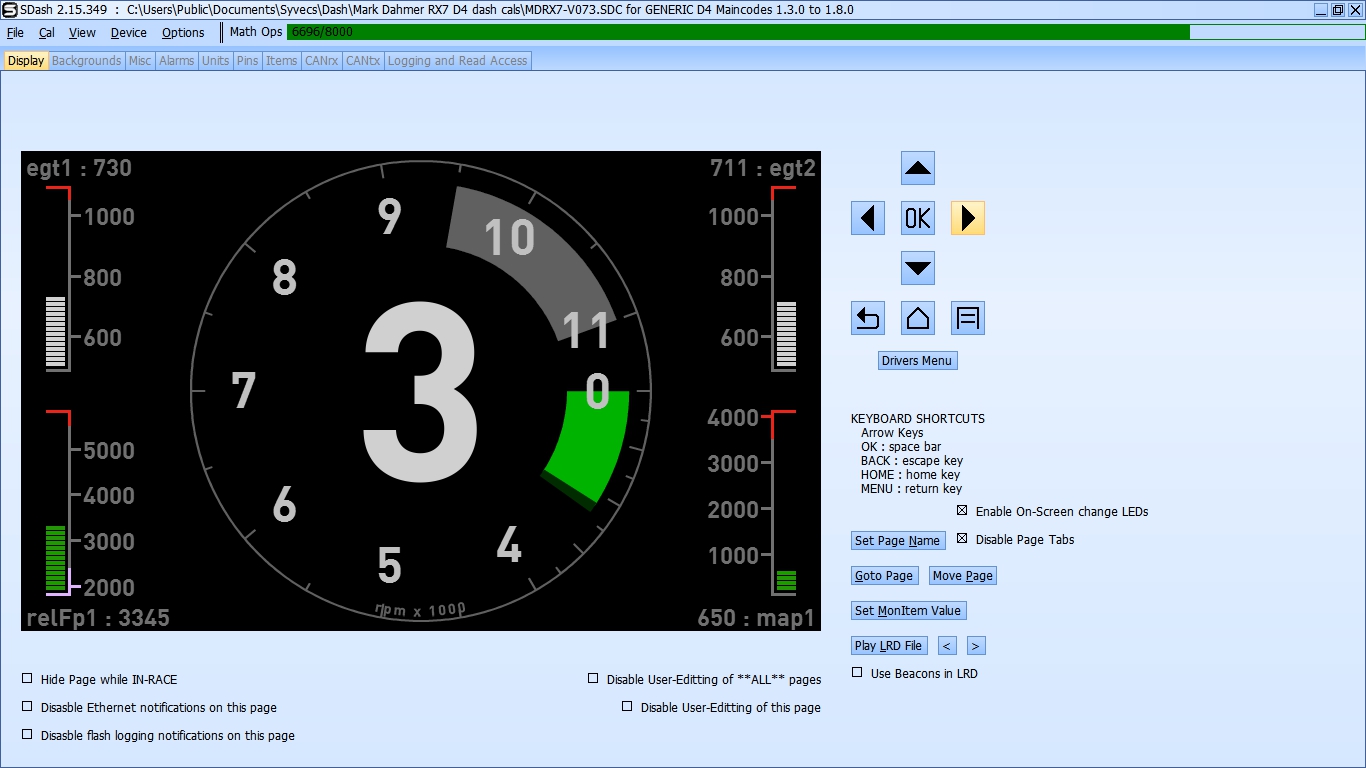Select the Display tab
The height and width of the screenshot is (768, 1366).
[x=26, y=61]
